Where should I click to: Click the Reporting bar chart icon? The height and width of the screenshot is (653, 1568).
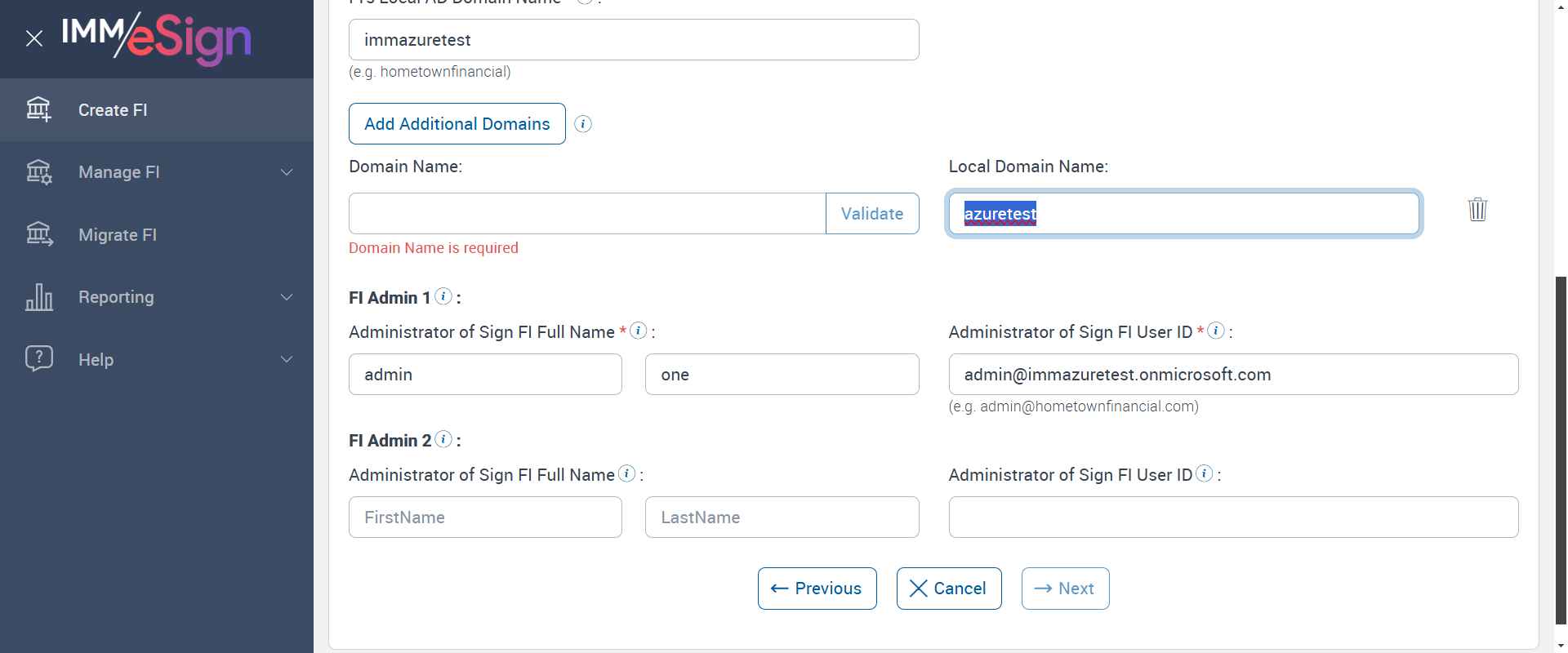(x=38, y=297)
